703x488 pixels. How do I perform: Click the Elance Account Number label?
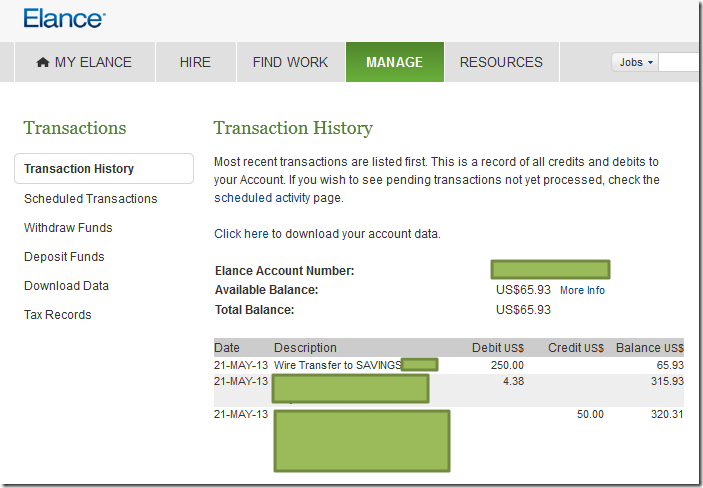pos(285,271)
